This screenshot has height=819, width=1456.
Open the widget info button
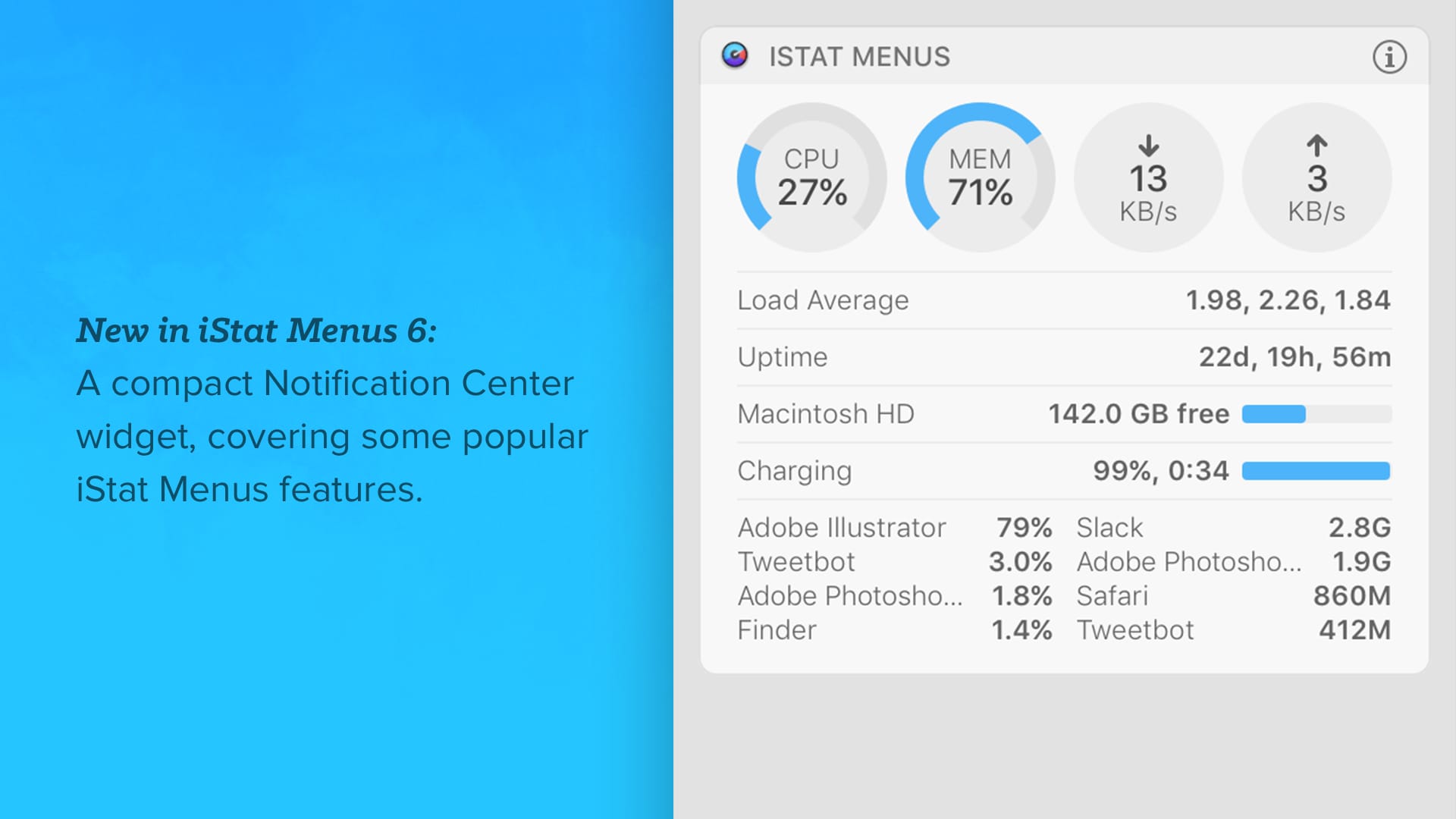1389,57
